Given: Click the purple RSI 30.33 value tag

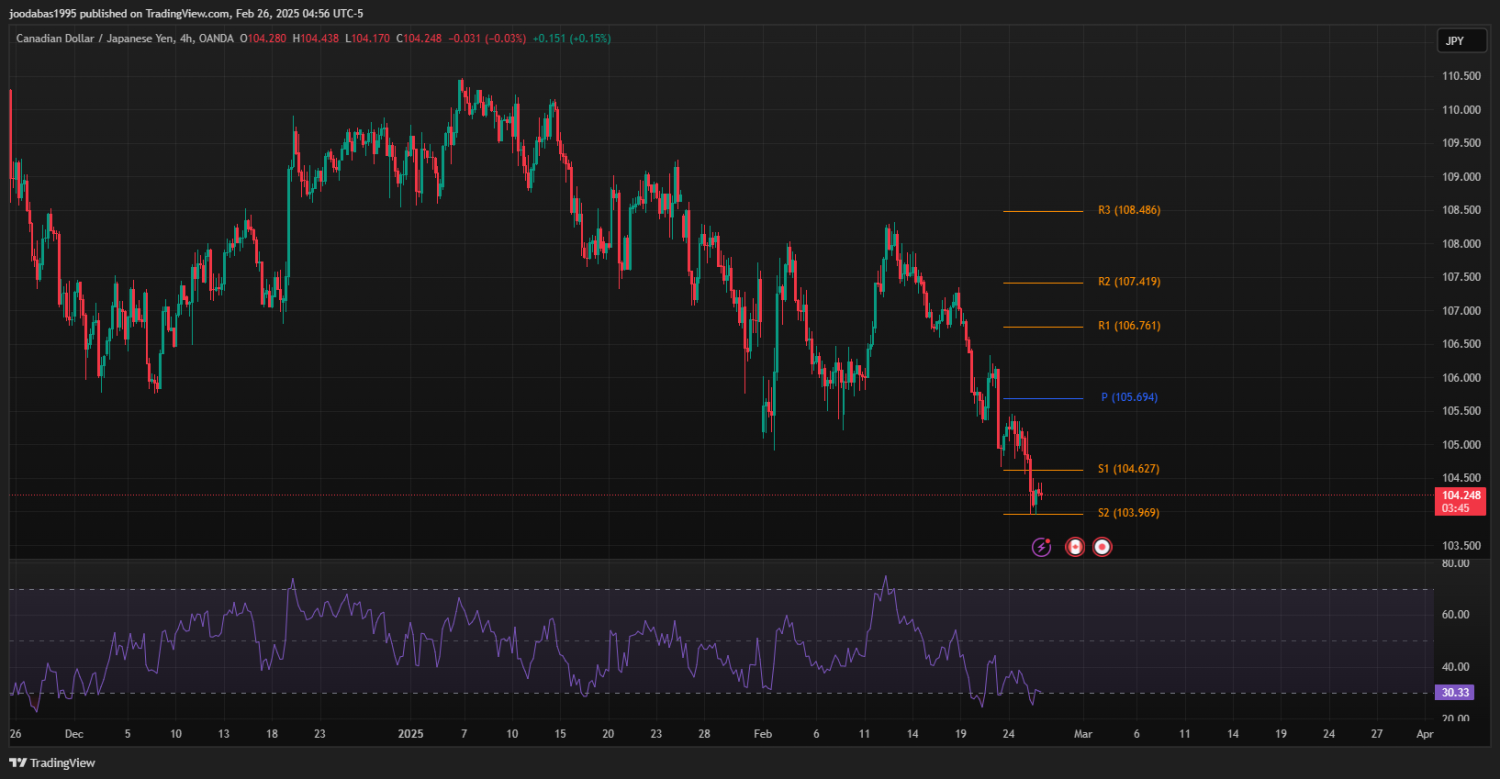Looking at the screenshot, I should click(x=1453, y=692).
